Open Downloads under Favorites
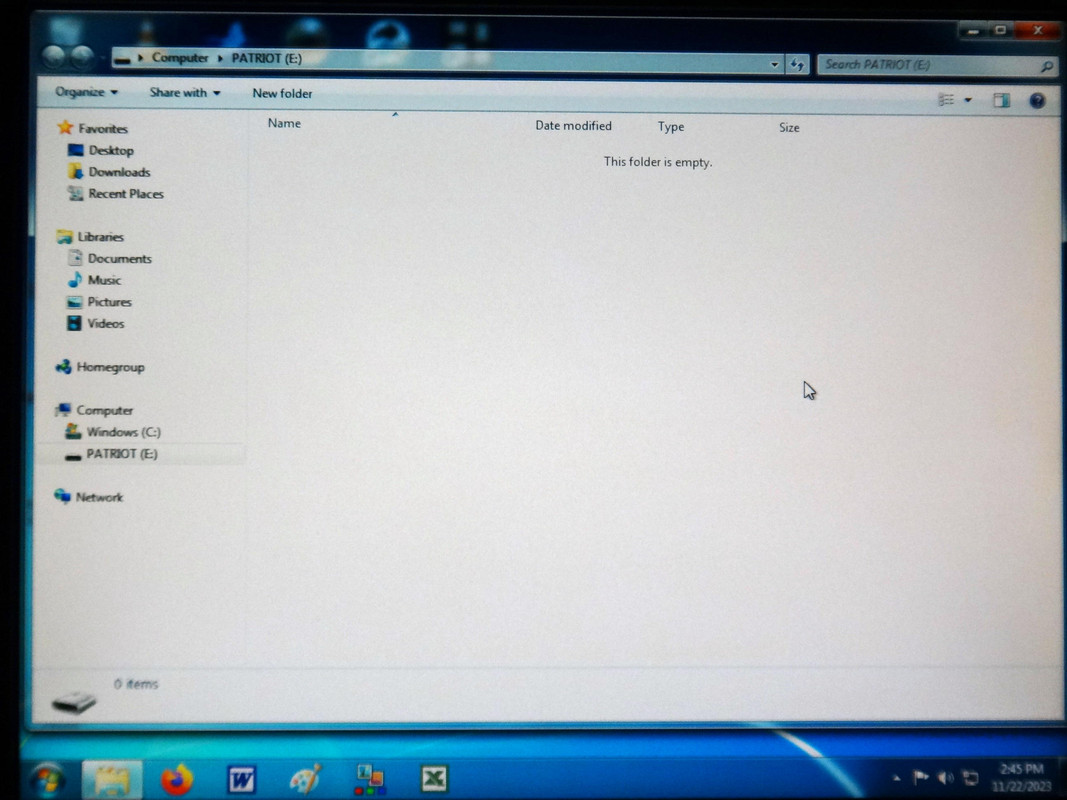This screenshot has height=800, width=1067. tap(119, 172)
